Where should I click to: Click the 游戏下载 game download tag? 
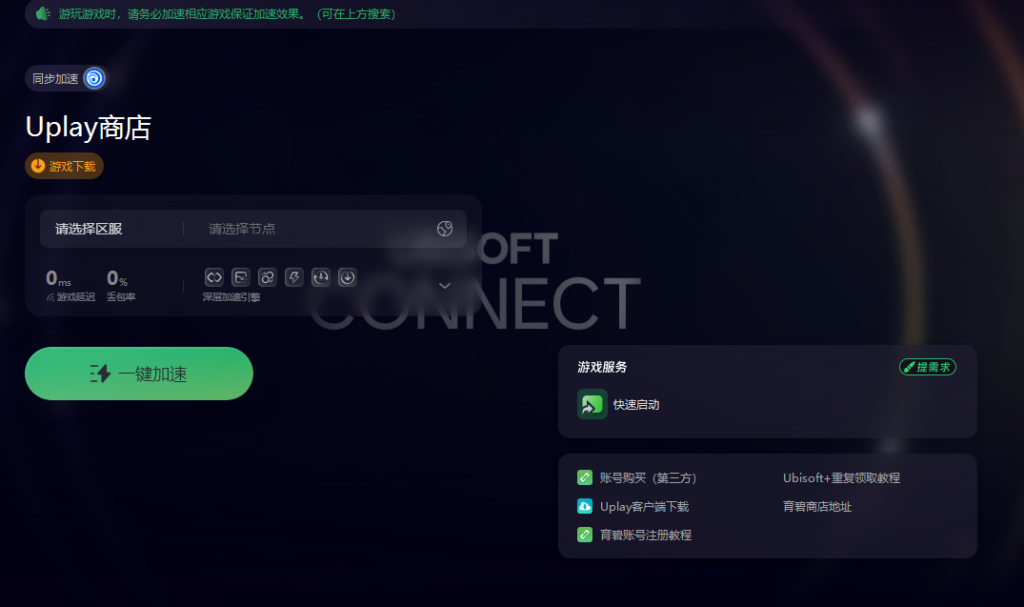tap(64, 166)
